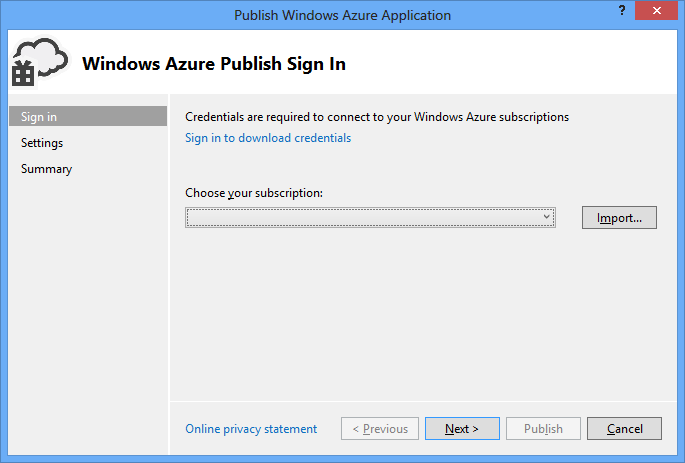Click the 'Publish Windows Azure Application' title text
This screenshot has height=463, width=685.
point(342,15)
